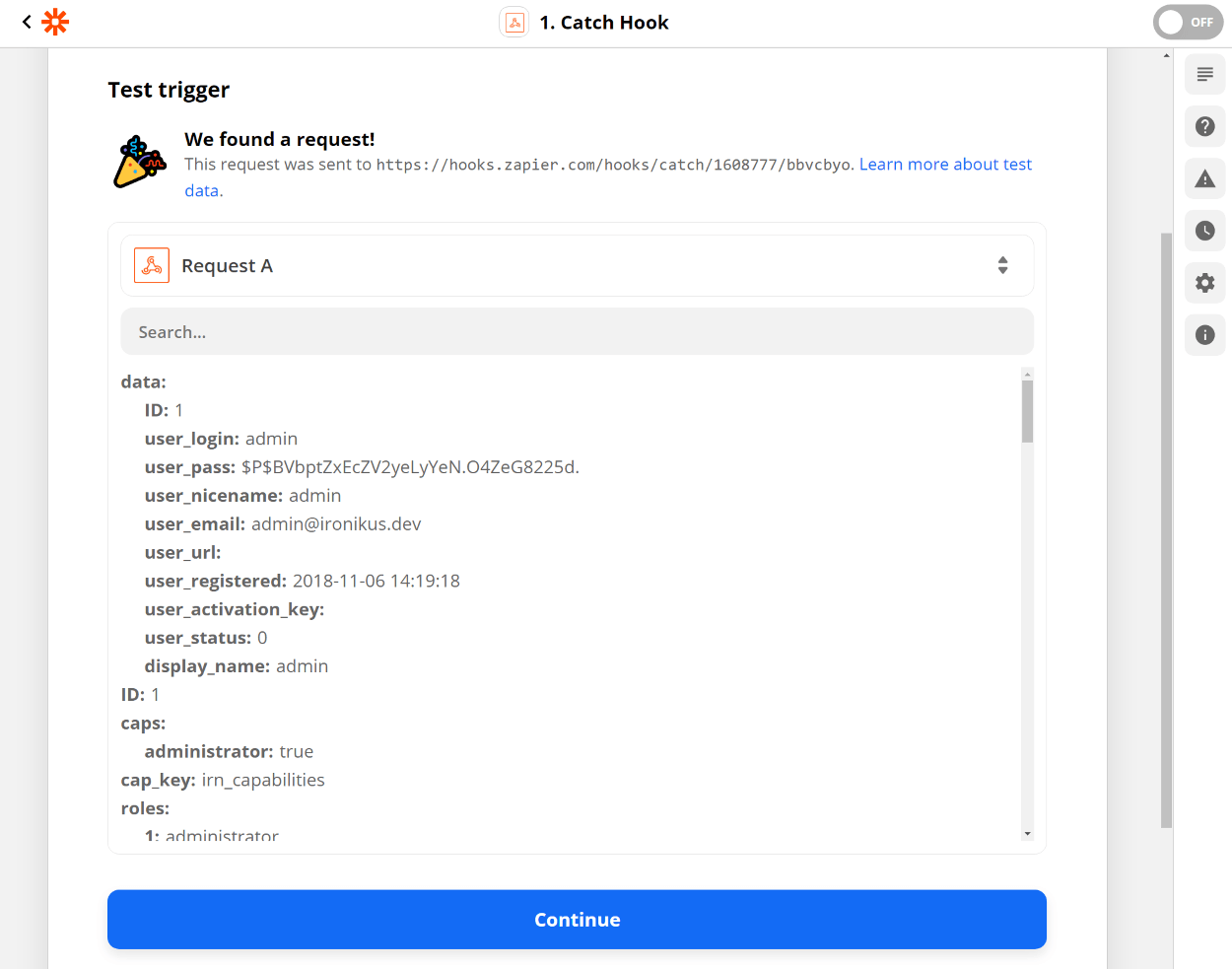Screen dimensions: 1232x969
Task: Click the up-down arrows on request selector
Action: (1002, 266)
